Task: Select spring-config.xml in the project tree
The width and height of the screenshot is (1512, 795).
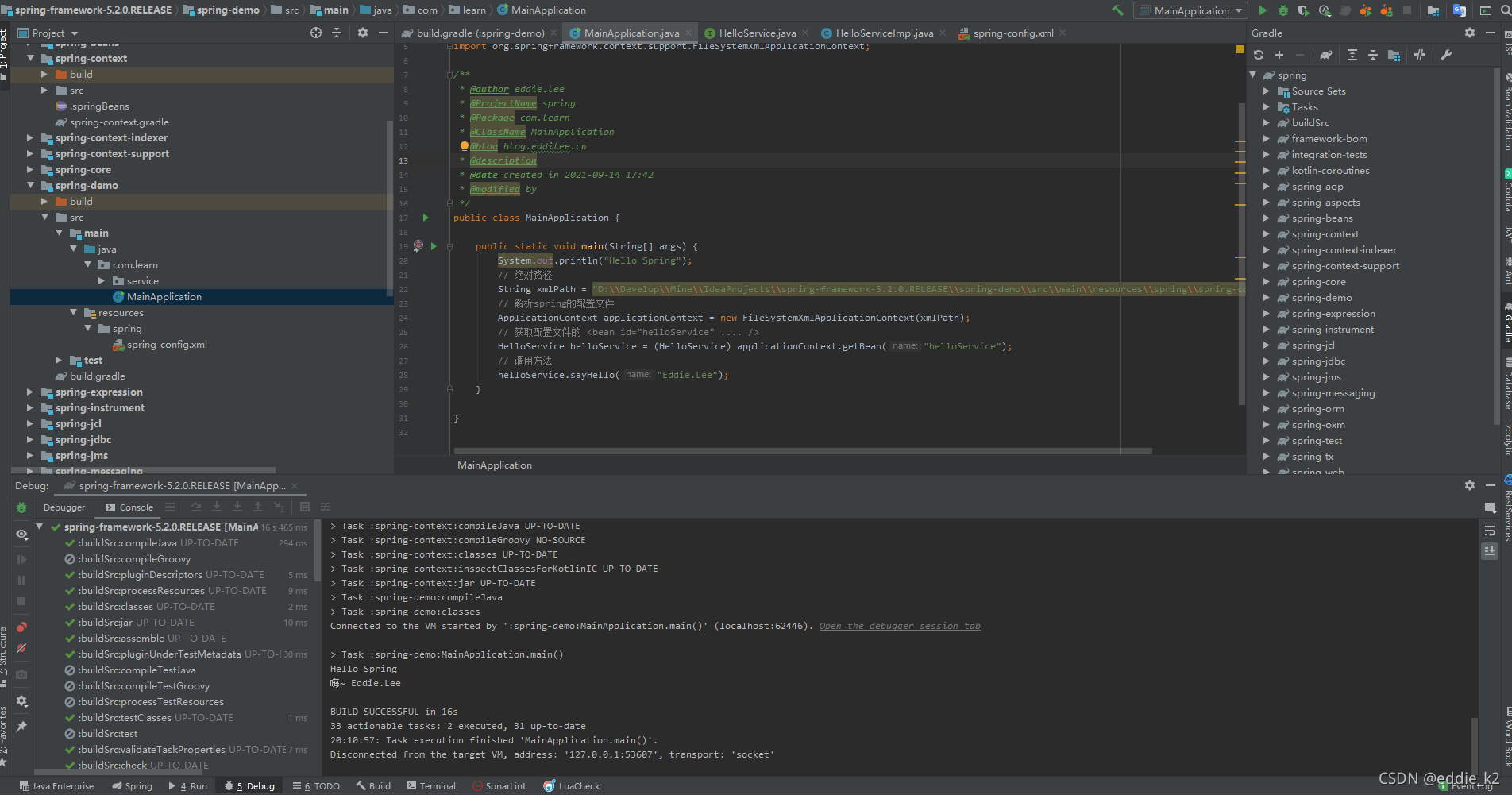Action: point(167,344)
